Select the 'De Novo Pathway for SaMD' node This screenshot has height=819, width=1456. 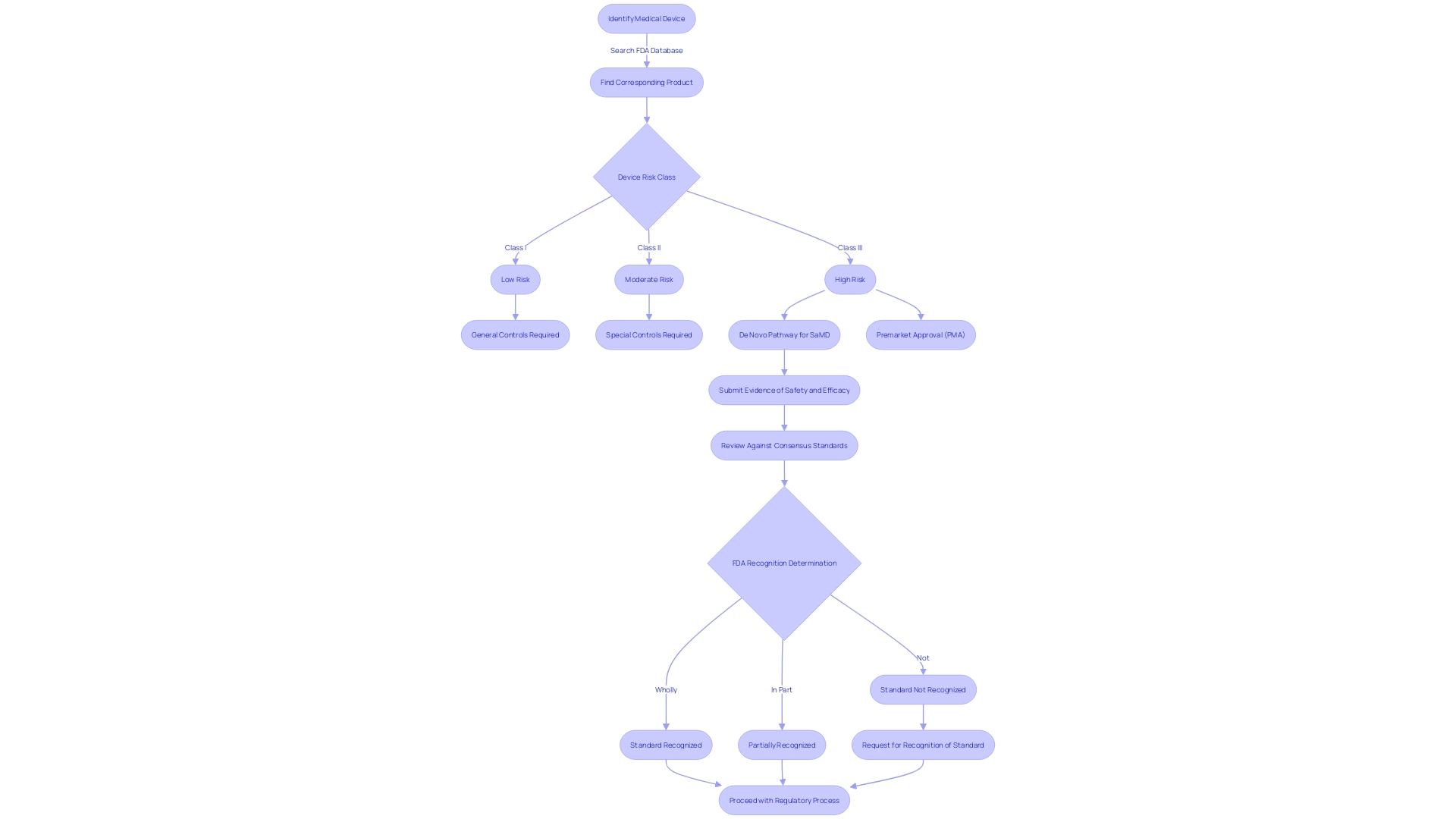click(784, 334)
